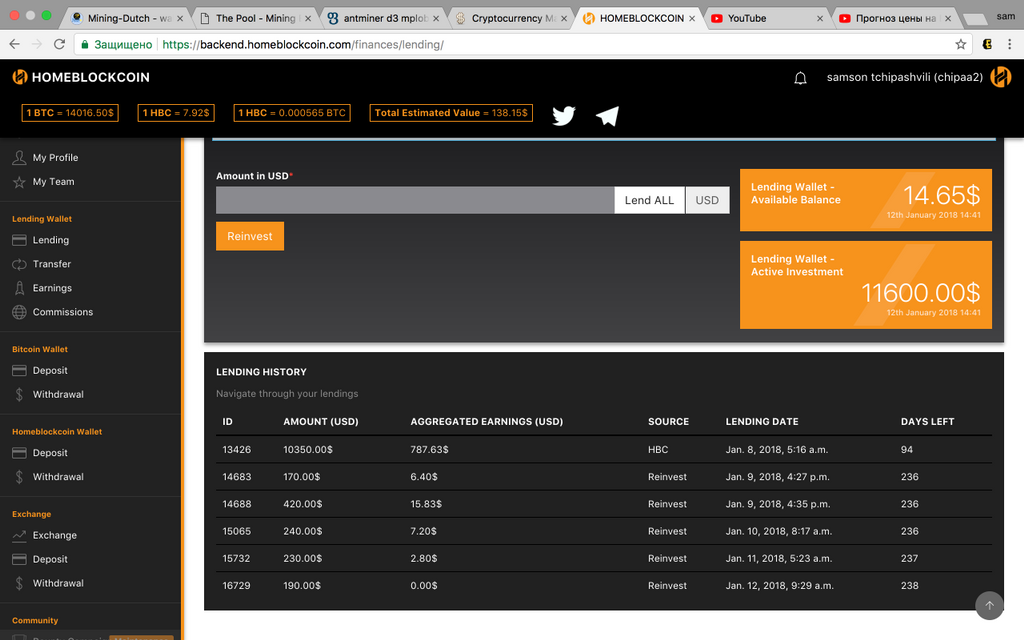Open the Twitter bird icon link
The width and height of the screenshot is (1024, 640).
pyautogui.click(x=564, y=115)
